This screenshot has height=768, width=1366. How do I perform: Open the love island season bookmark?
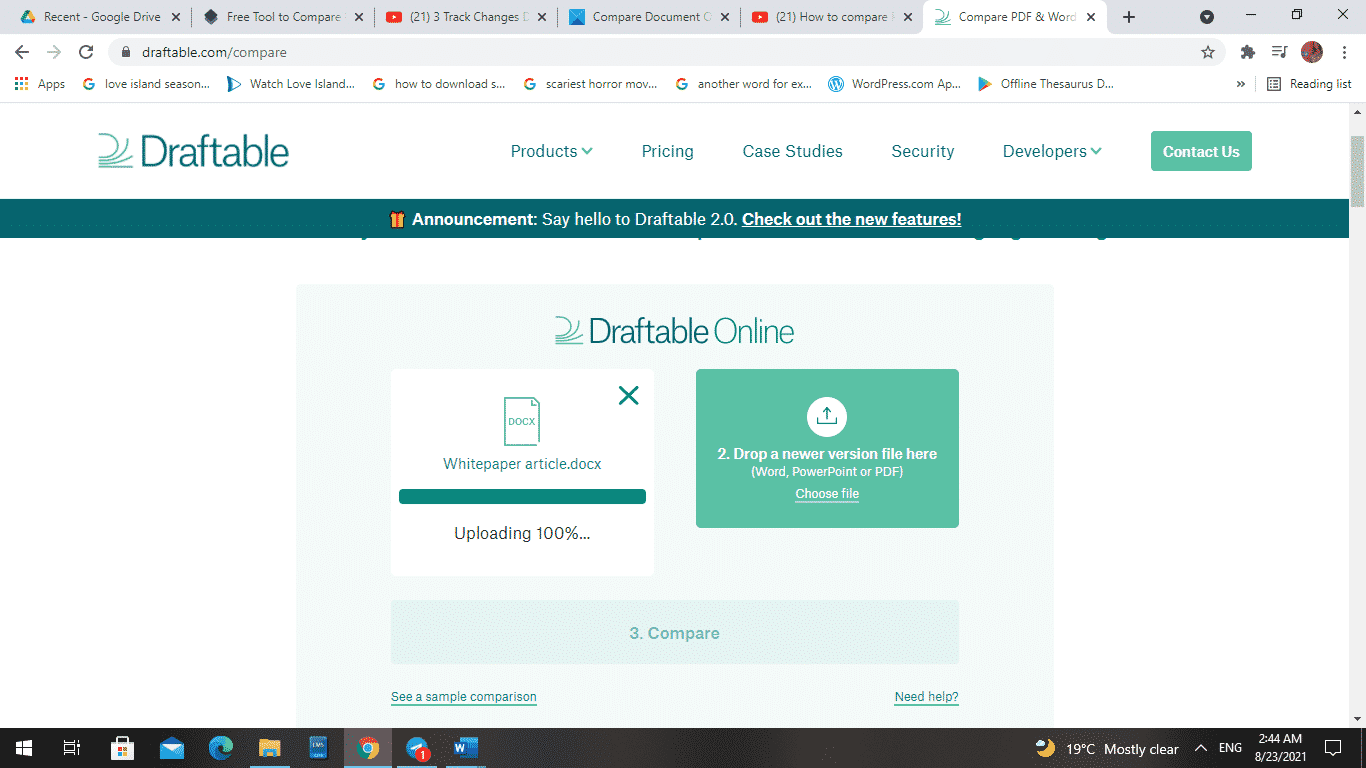[146, 84]
